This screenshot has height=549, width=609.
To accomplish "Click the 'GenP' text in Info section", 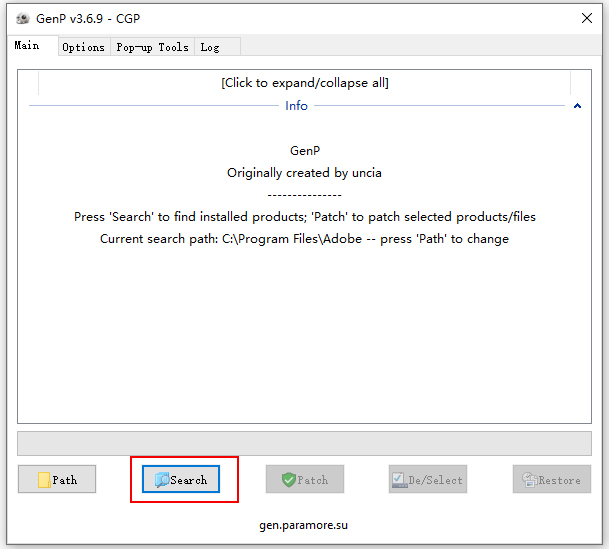I will click(305, 151).
